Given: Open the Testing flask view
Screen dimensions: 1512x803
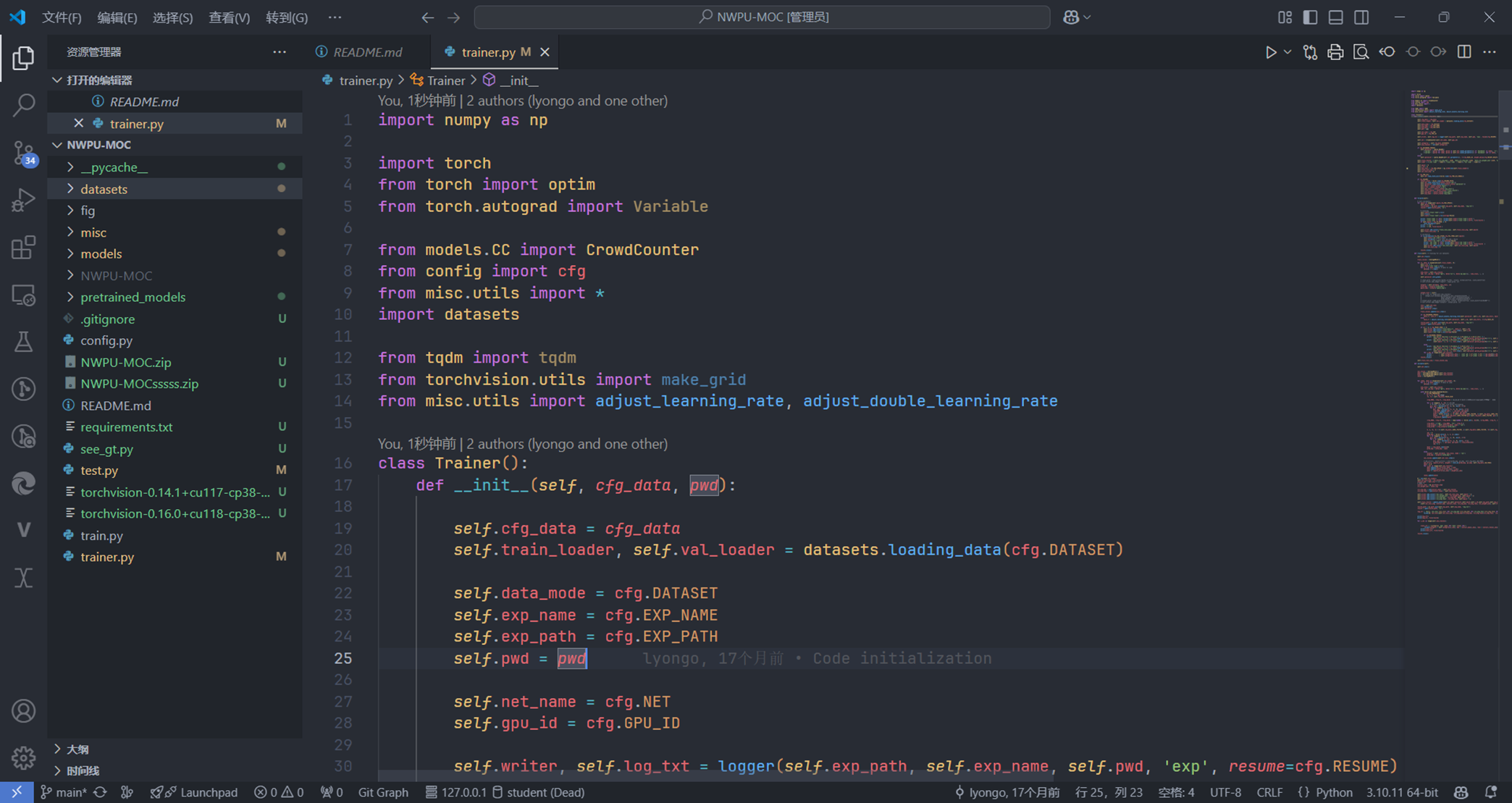Looking at the screenshot, I should pyautogui.click(x=23, y=342).
